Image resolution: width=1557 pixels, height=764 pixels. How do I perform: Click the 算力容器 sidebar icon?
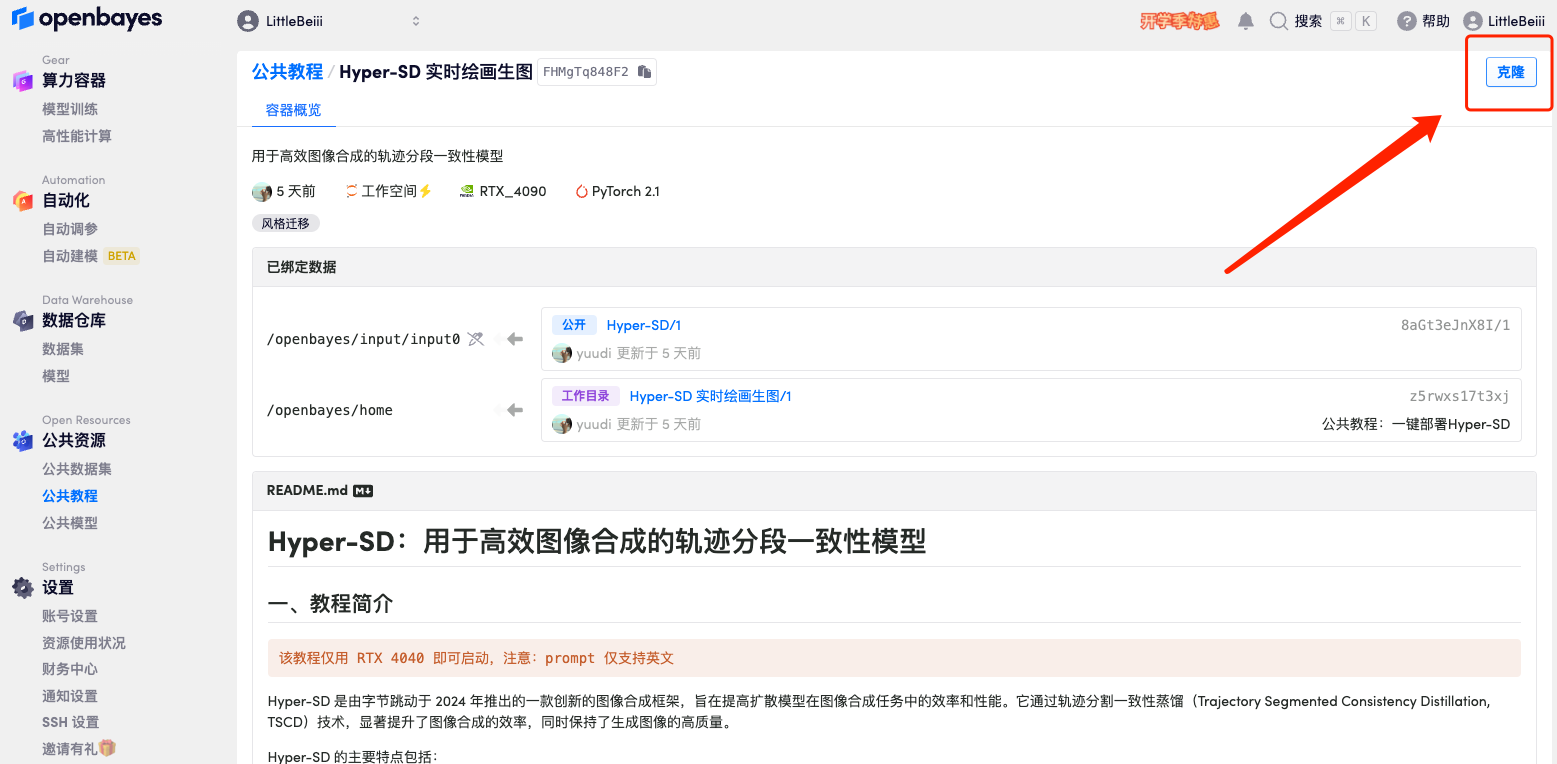point(22,81)
